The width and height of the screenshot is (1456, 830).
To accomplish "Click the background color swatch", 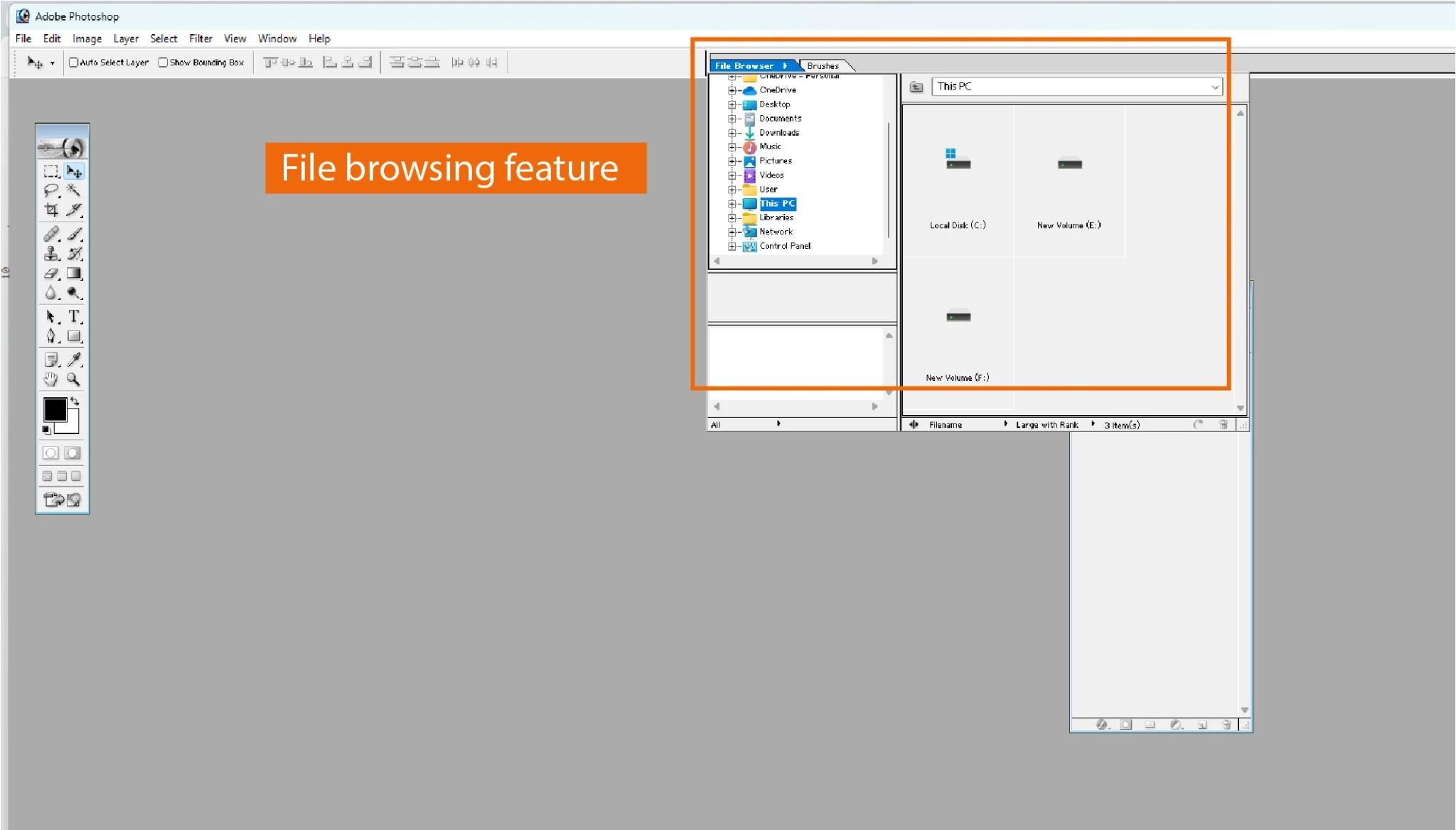I will pos(71,425).
